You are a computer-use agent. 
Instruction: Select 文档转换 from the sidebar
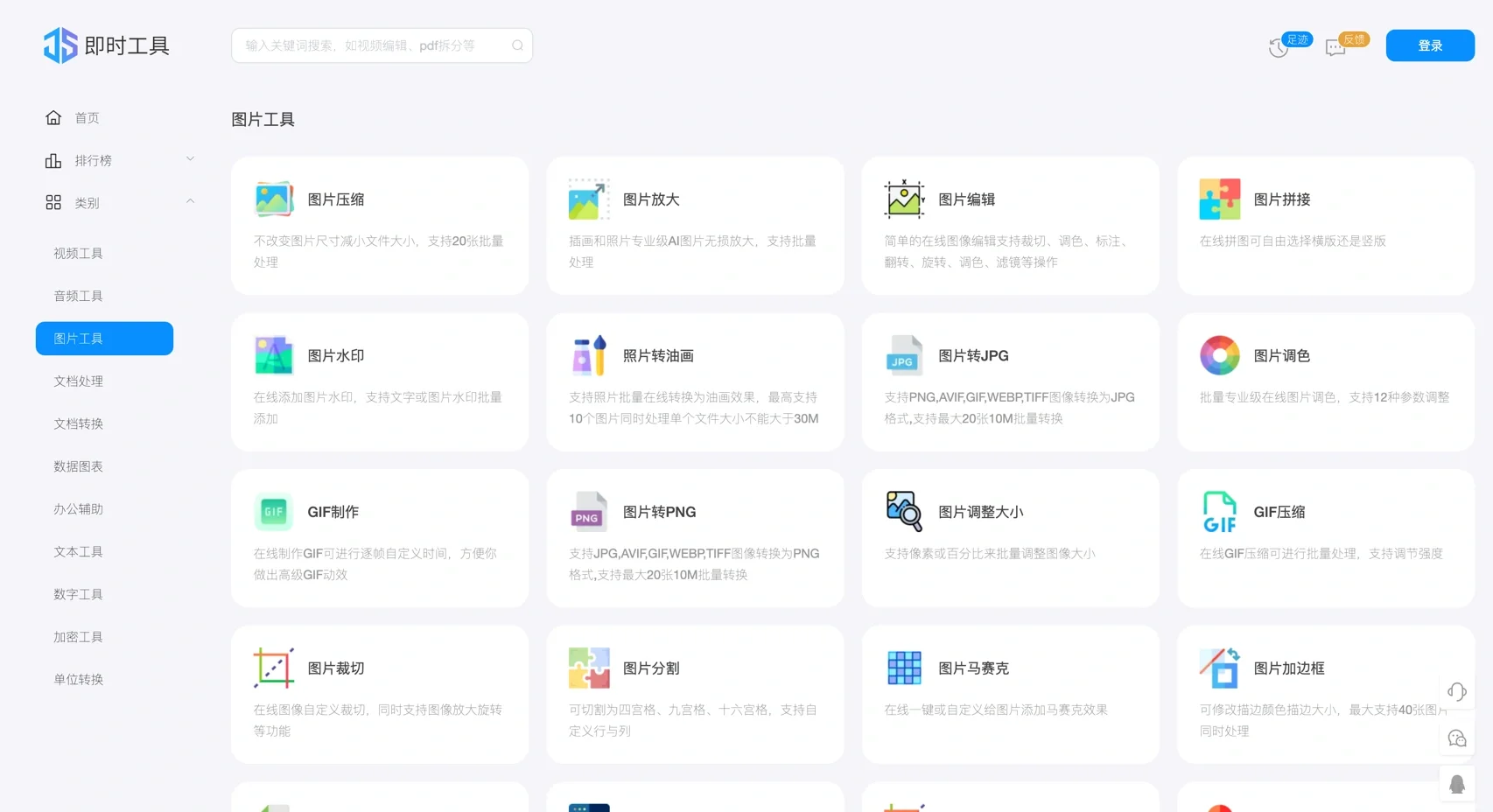click(77, 423)
